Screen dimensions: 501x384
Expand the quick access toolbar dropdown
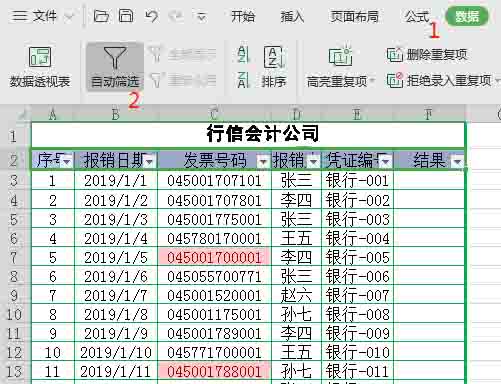(201, 16)
